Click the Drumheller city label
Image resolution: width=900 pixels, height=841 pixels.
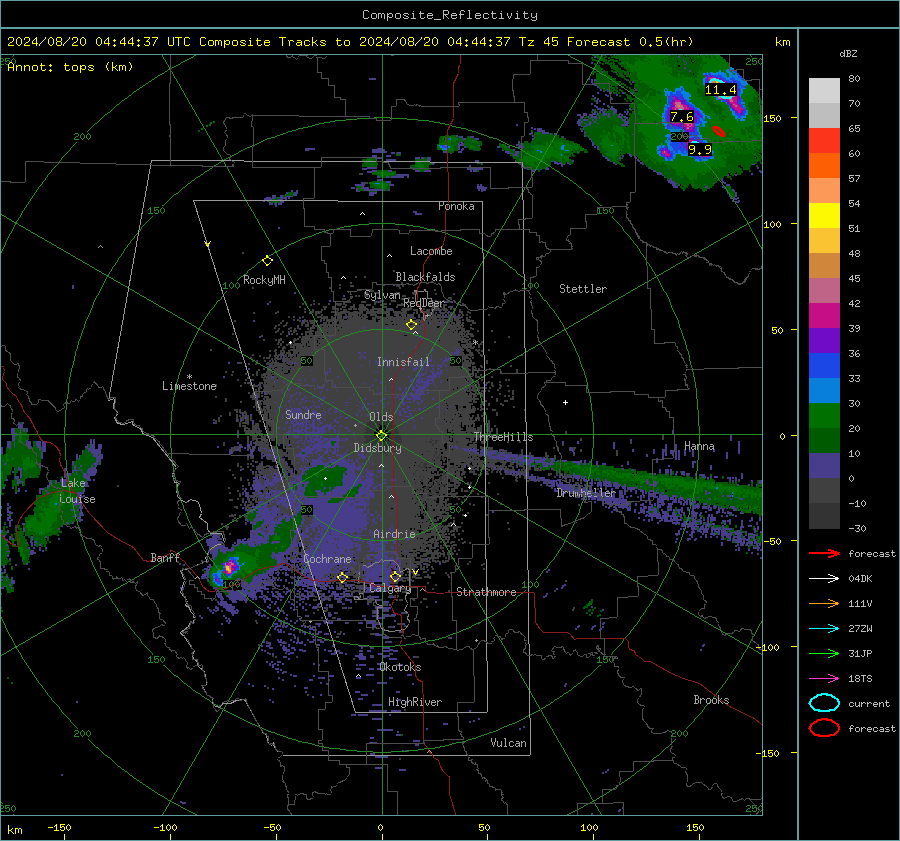[x=585, y=493]
